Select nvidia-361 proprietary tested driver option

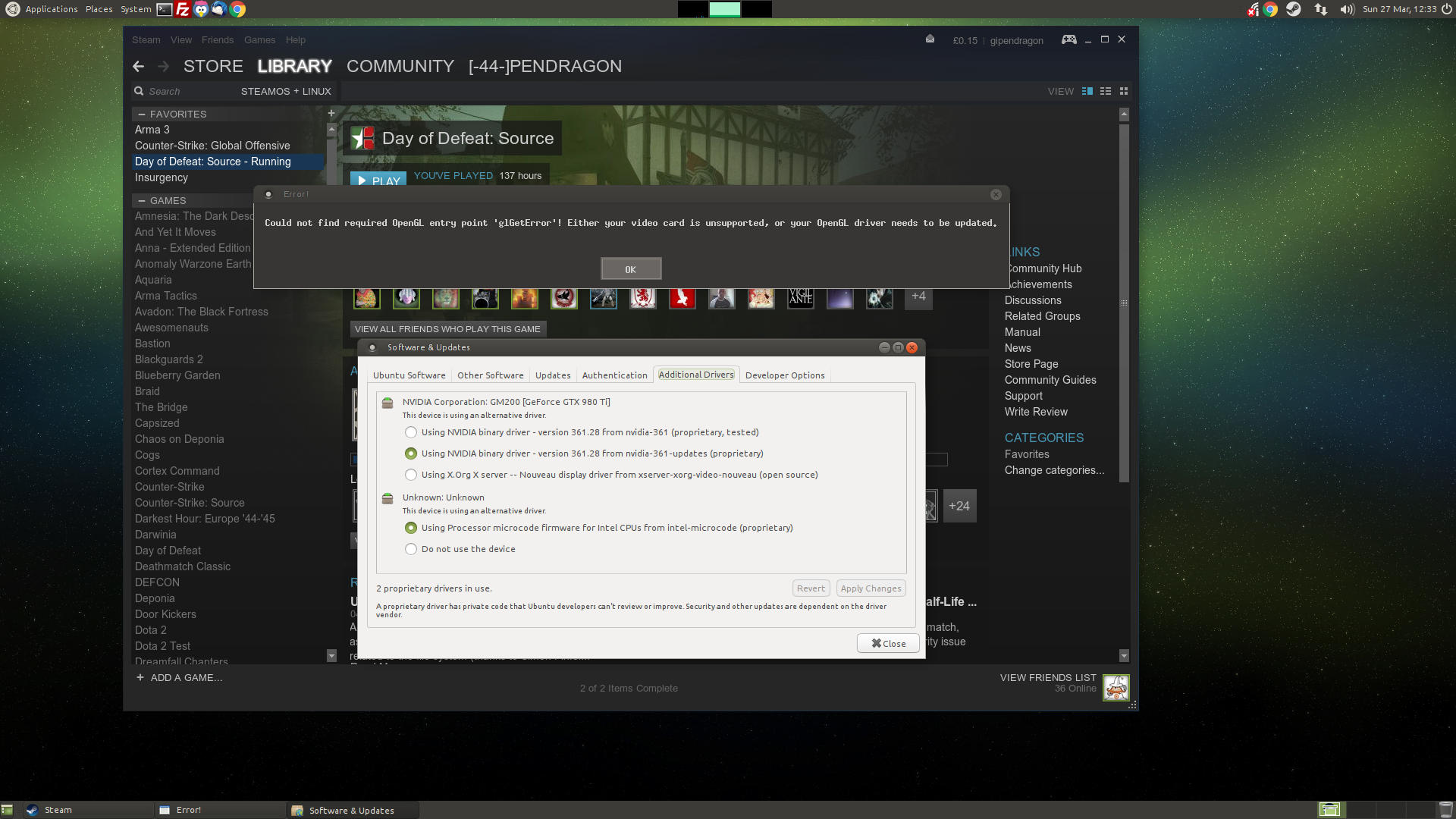tap(411, 432)
